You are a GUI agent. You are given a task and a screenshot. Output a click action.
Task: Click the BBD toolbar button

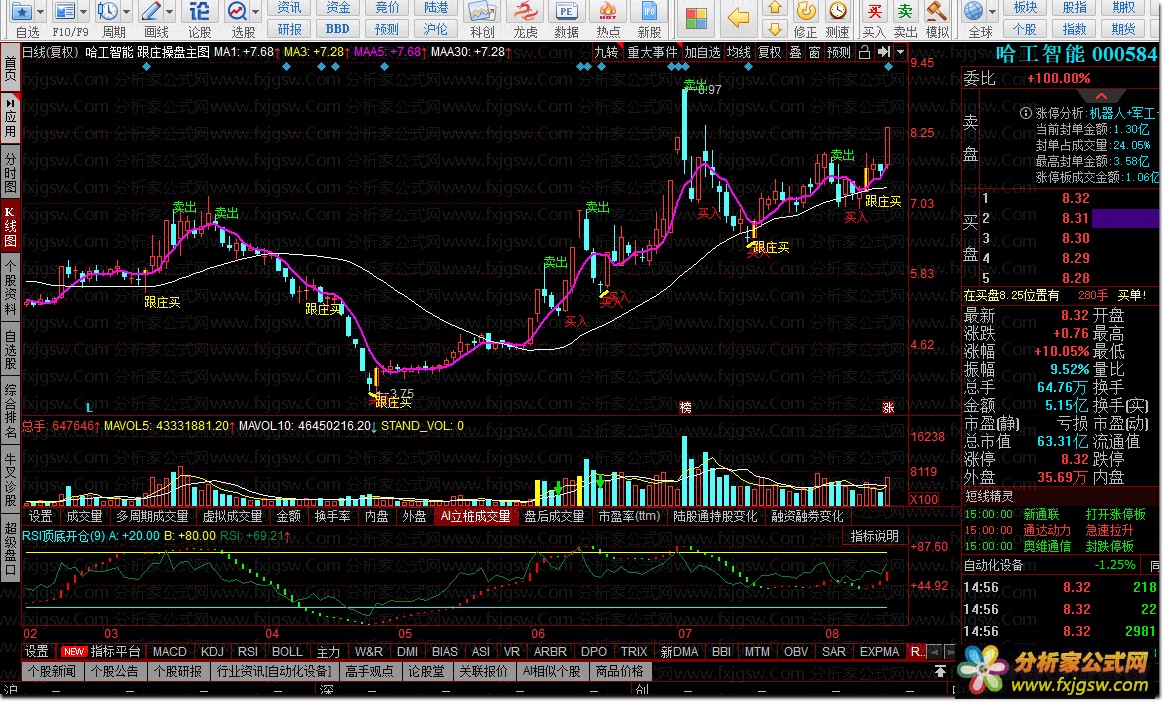click(337, 29)
